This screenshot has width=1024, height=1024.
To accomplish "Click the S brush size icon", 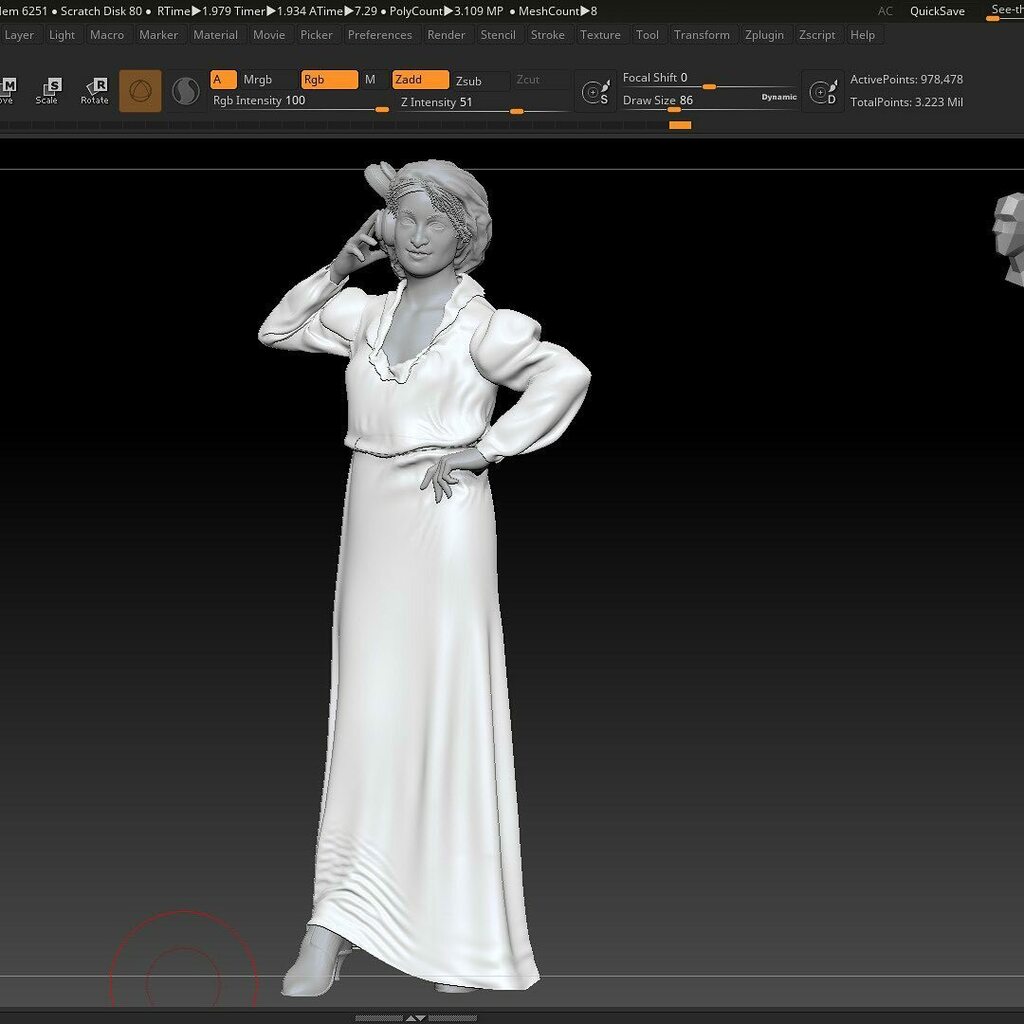I will [x=596, y=93].
